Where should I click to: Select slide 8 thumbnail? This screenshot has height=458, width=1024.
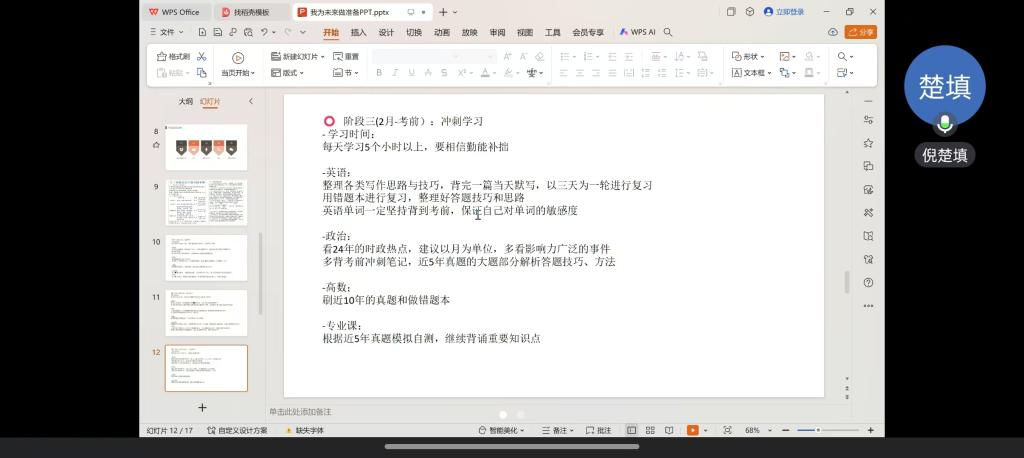pos(206,147)
